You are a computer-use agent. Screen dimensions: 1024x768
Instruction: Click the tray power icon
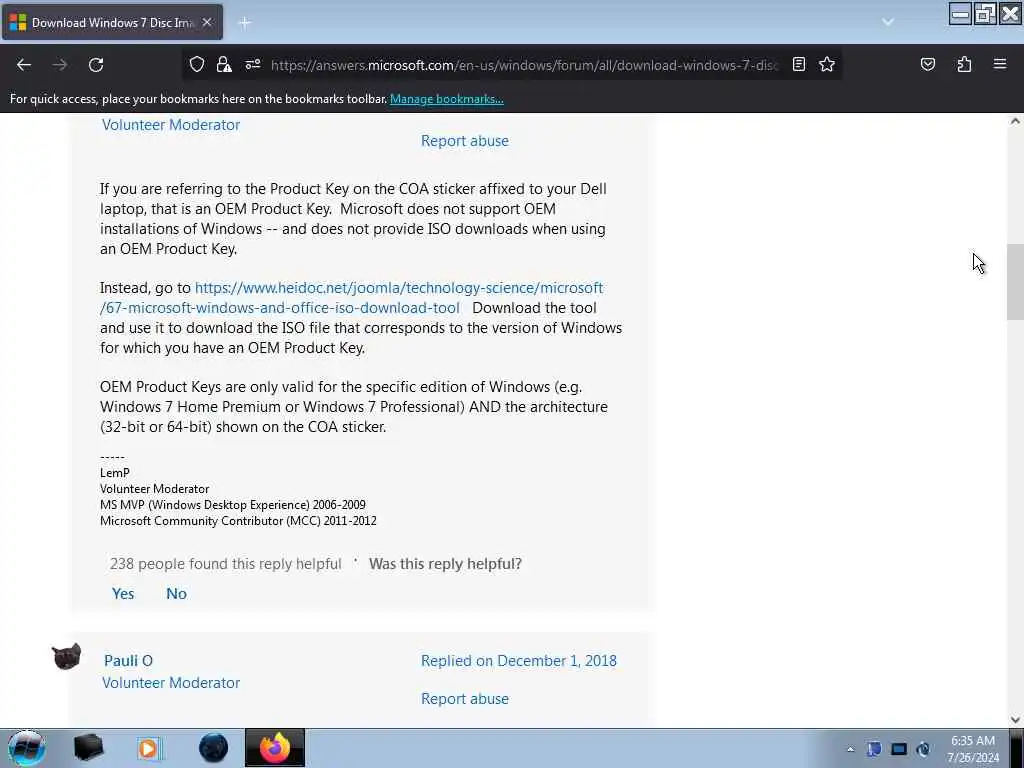tap(923, 749)
